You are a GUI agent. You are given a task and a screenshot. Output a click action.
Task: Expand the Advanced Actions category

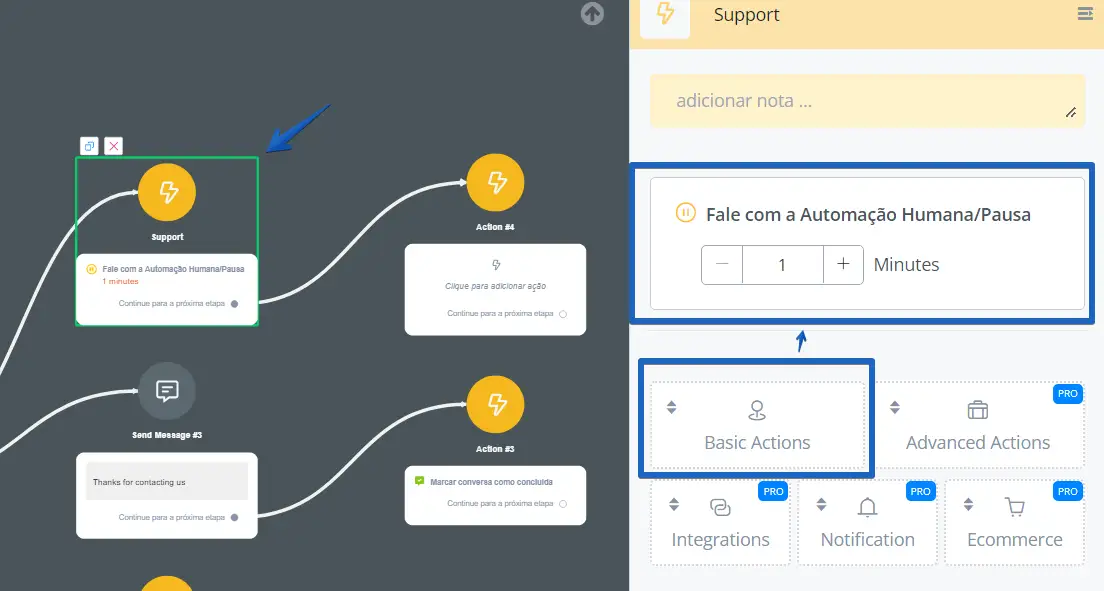coord(978,425)
